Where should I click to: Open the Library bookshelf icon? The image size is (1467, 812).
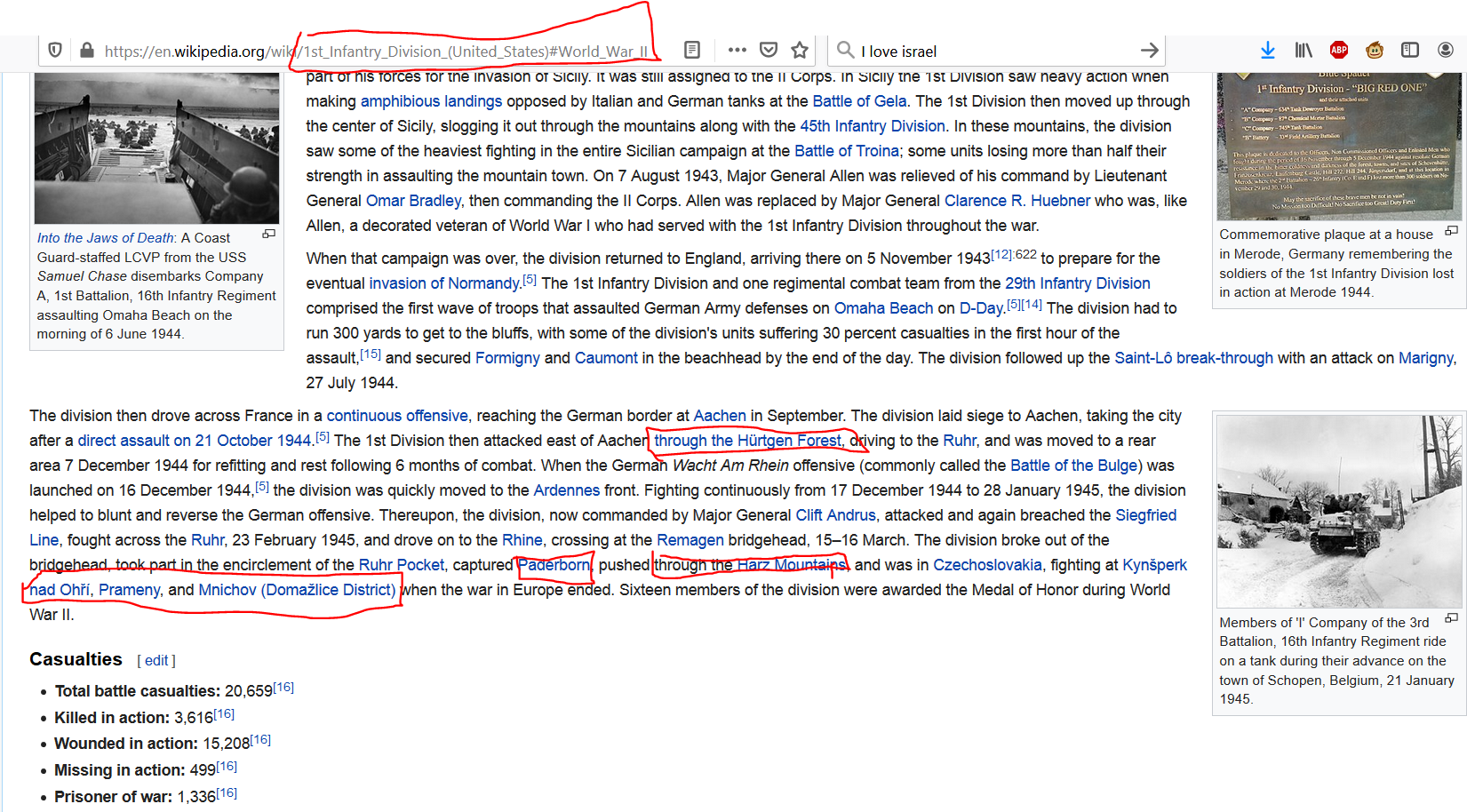tap(1304, 50)
